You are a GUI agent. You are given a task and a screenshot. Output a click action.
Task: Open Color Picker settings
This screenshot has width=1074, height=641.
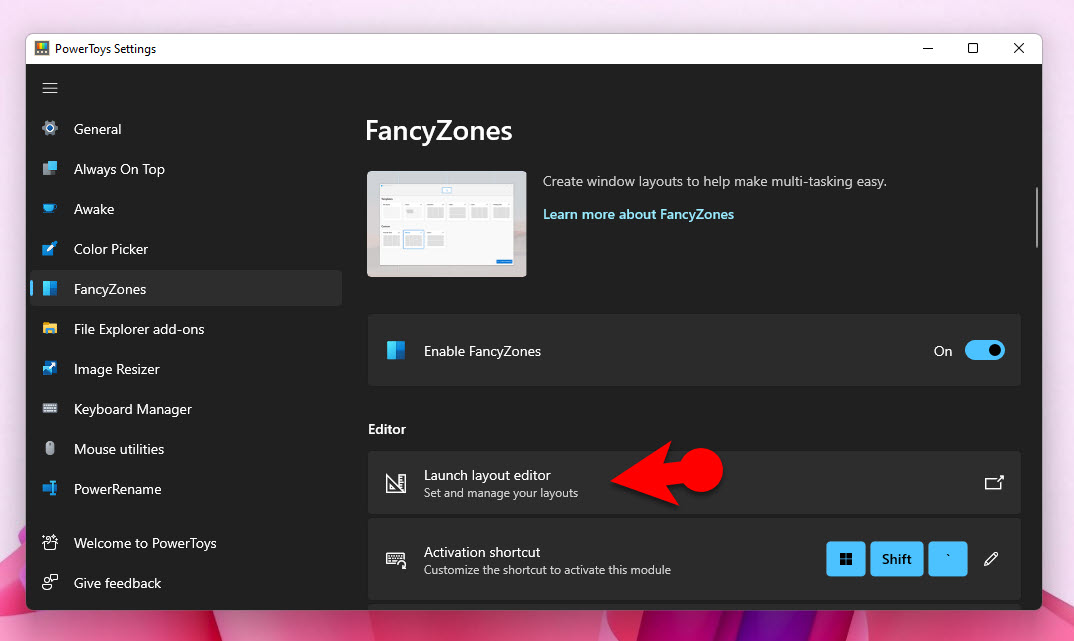[x=186, y=249]
